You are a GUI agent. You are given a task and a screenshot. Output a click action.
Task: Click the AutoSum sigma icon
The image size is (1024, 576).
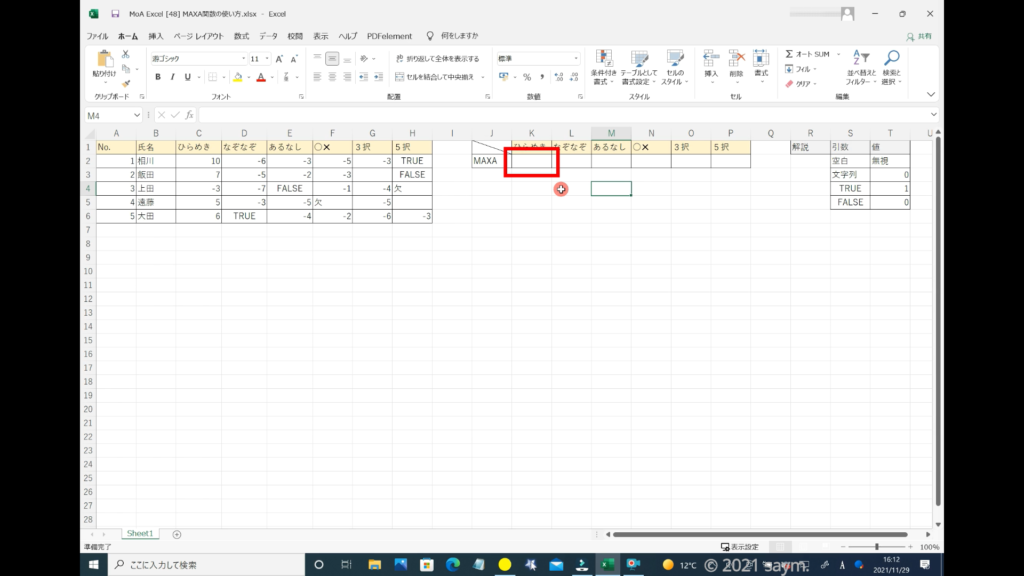point(789,54)
